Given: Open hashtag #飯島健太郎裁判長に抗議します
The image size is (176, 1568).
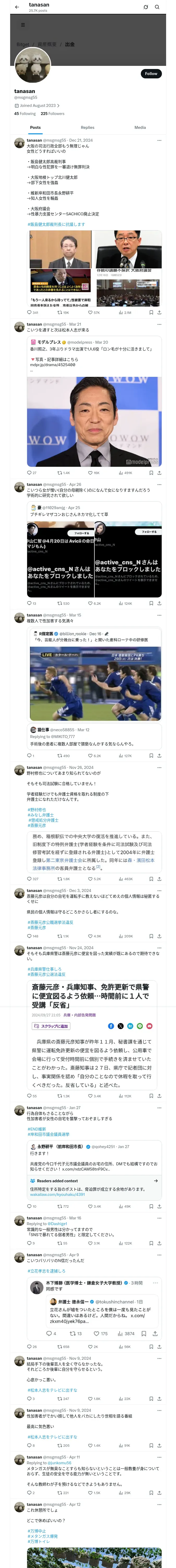Looking at the screenshot, I should (56, 224).
